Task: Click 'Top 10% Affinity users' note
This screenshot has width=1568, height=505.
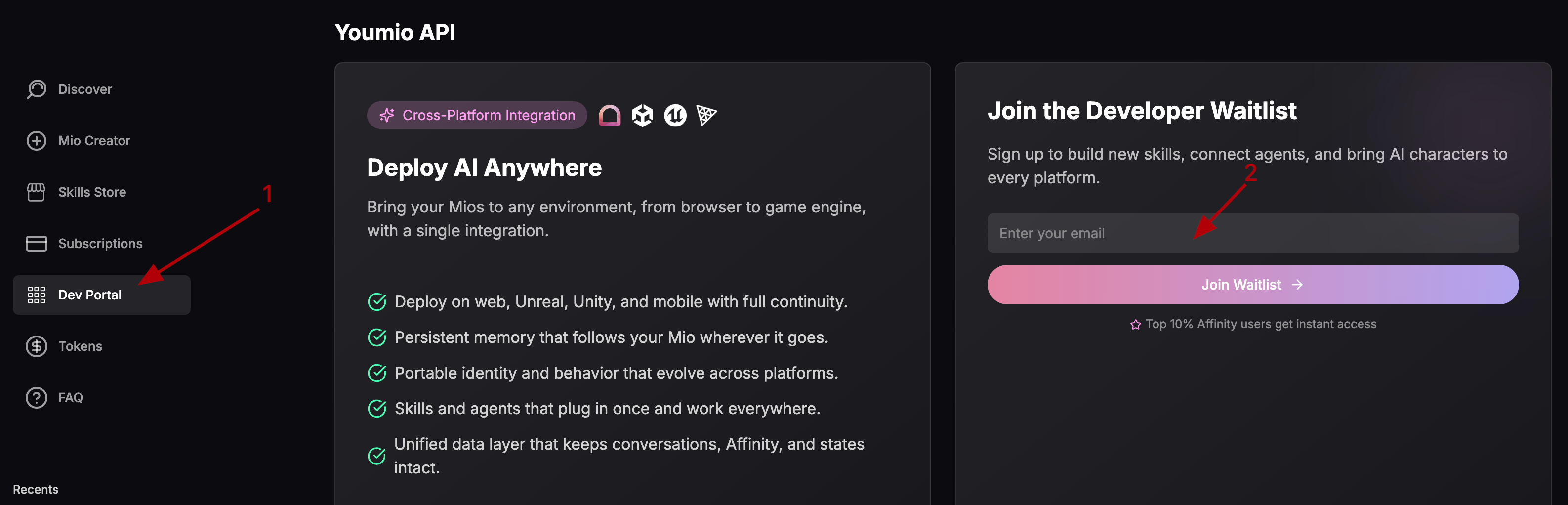Action: [1261, 324]
